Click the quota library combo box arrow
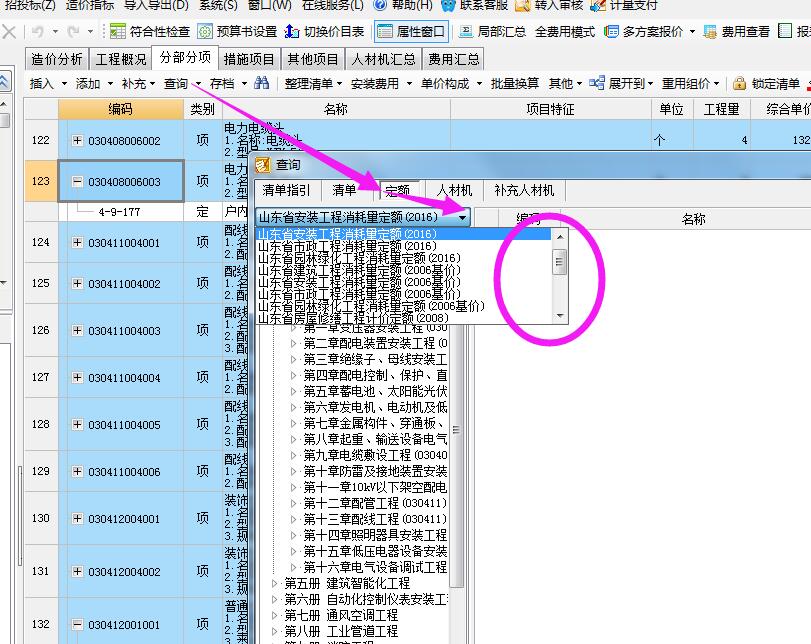The height and width of the screenshot is (644, 811). tap(462, 217)
